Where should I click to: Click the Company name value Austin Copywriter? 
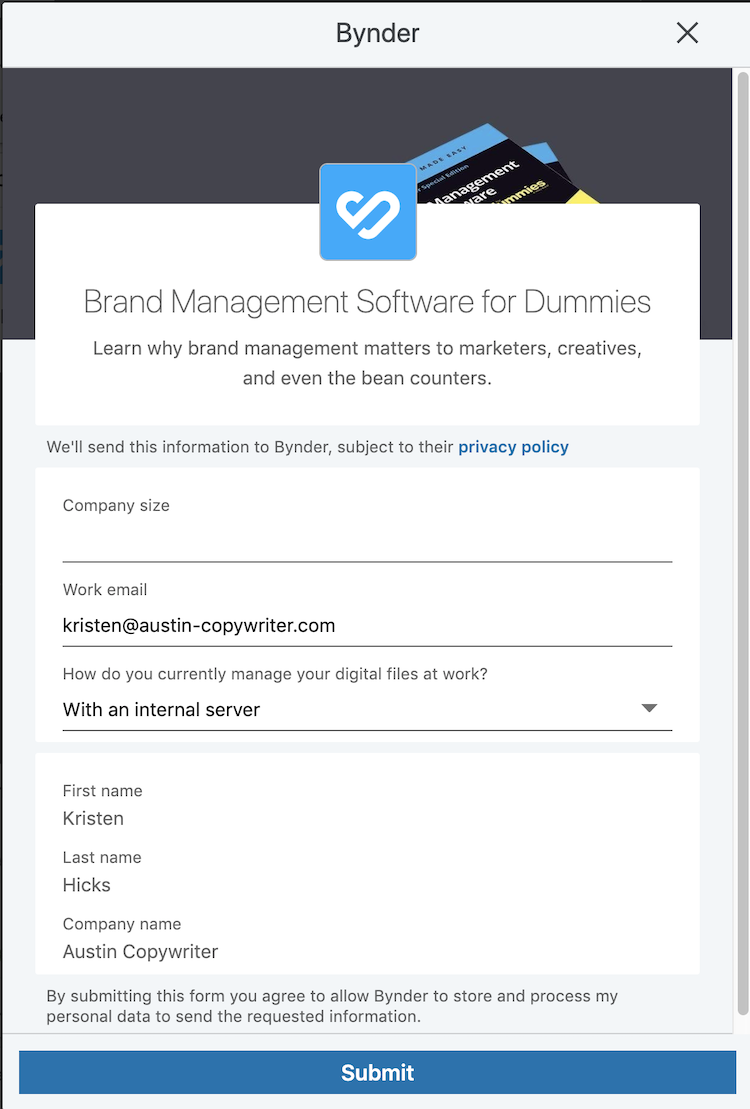(x=140, y=951)
